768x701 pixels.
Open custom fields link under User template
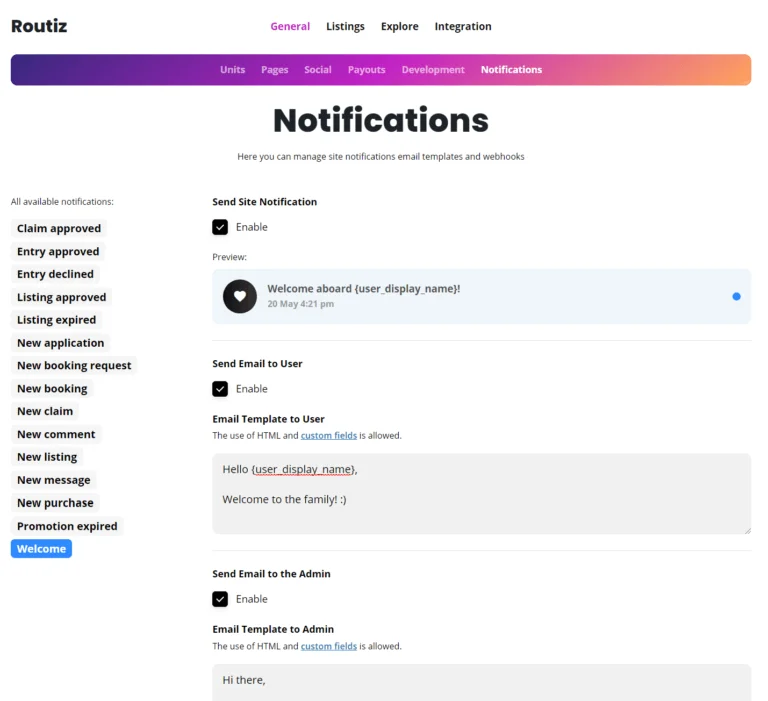329,436
